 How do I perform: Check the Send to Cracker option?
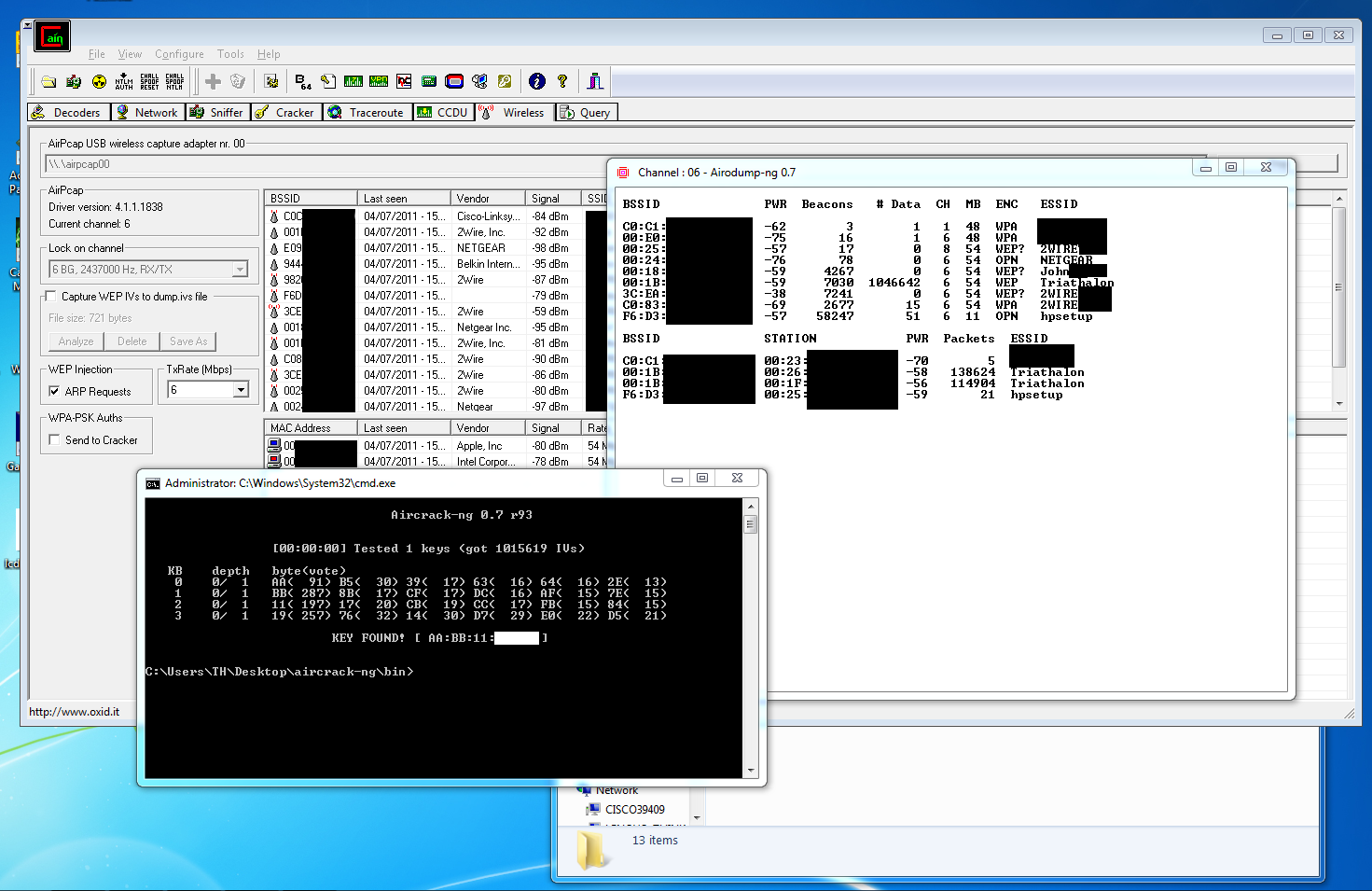(x=54, y=440)
